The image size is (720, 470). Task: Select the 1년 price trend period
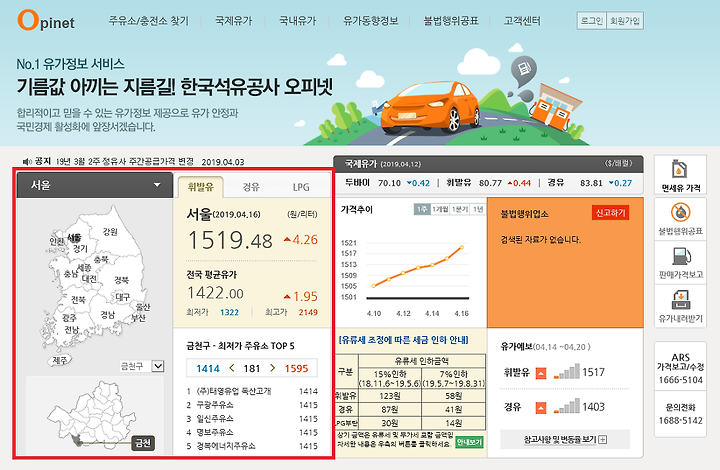pos(478,209)
